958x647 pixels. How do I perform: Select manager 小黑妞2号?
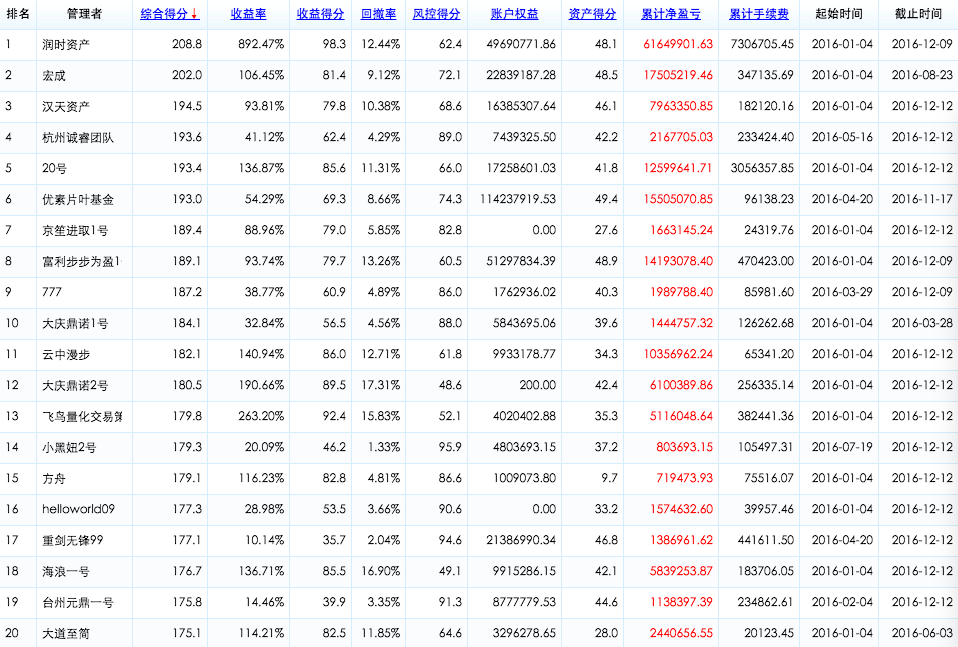[69, 447]
